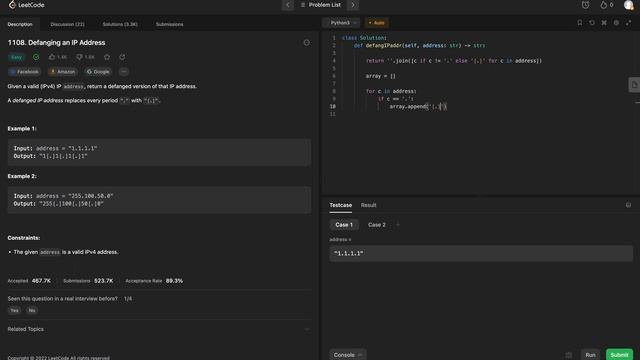Switch to the Description tab
This screenshot has height=360, width=640.
click(x=20, y=24)
